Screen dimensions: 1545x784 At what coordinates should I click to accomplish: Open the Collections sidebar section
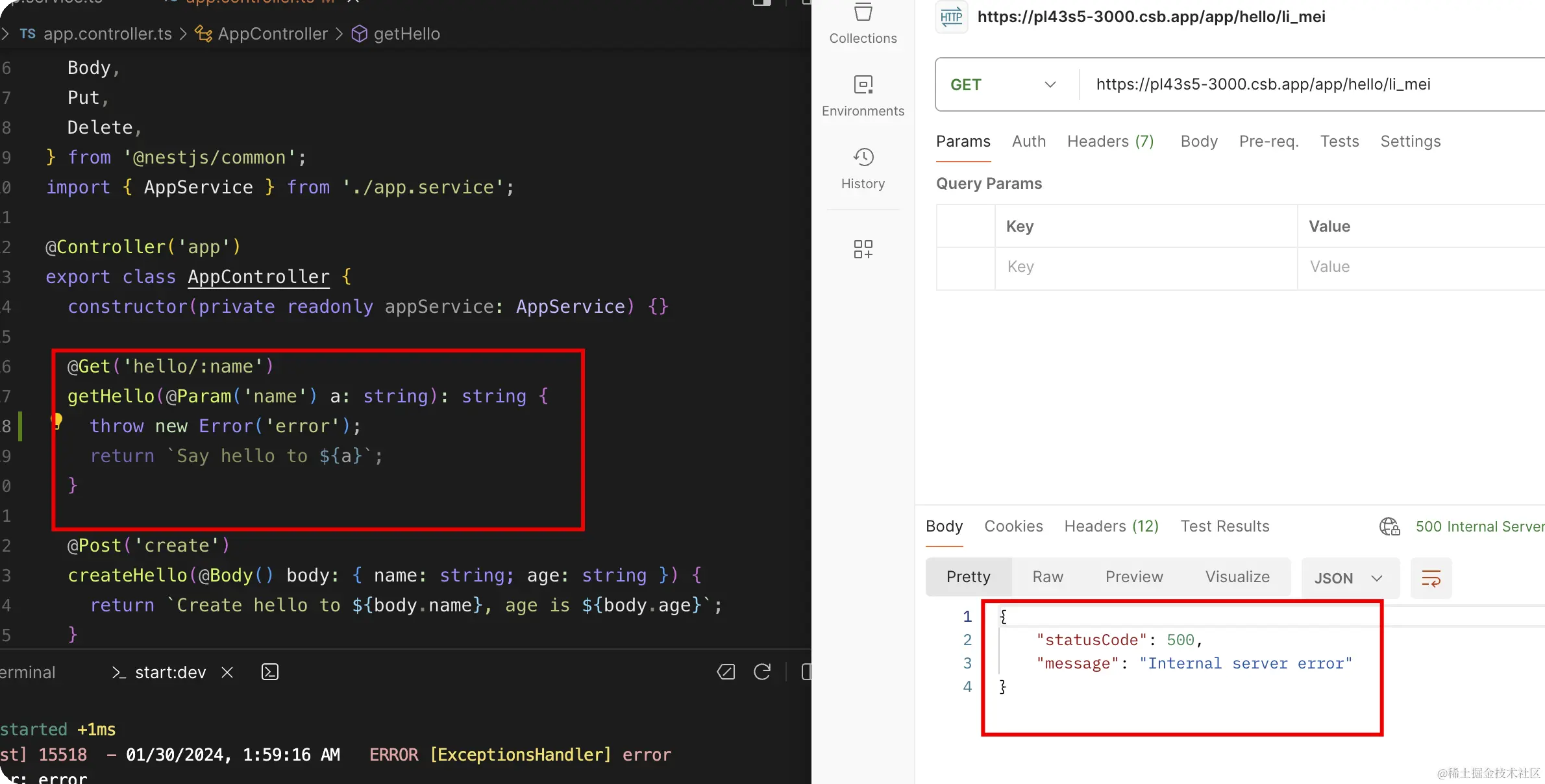pyautogui.click(x=863, y=25)
